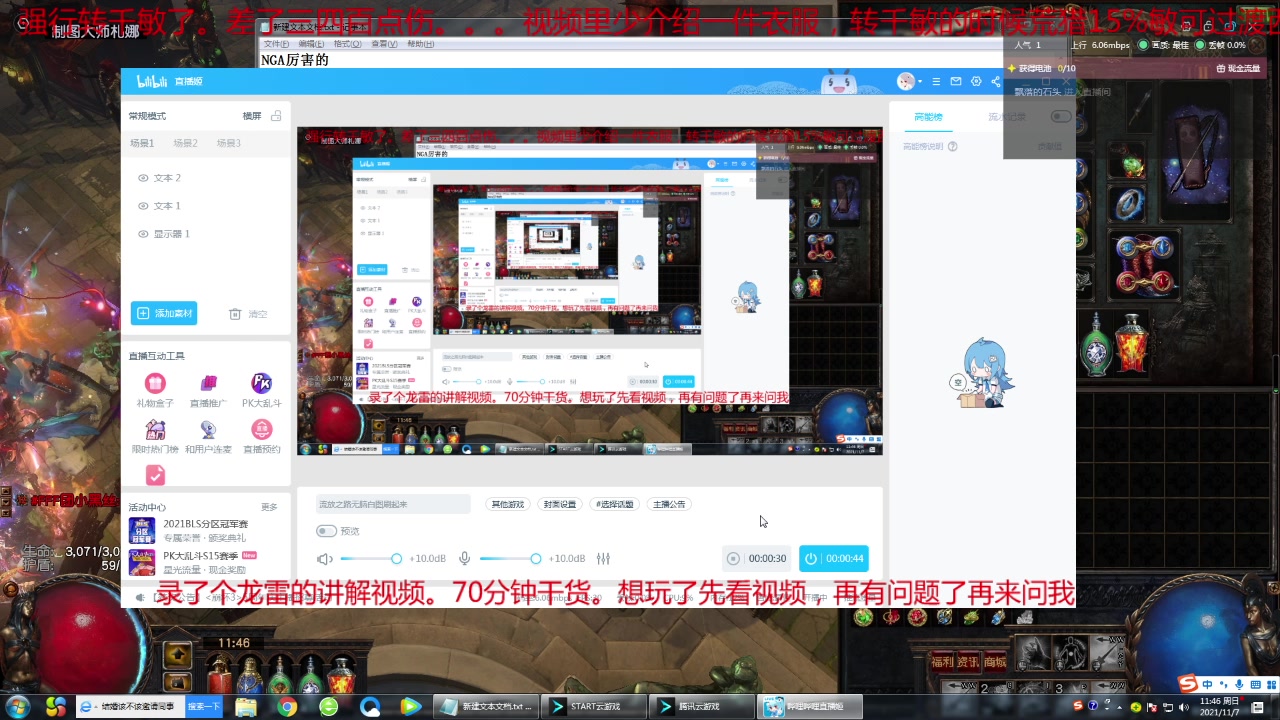The height and width of the screenshot is (720, 1280).
Task: Click the 贡献值 column header
Action: coord(1049,146)
